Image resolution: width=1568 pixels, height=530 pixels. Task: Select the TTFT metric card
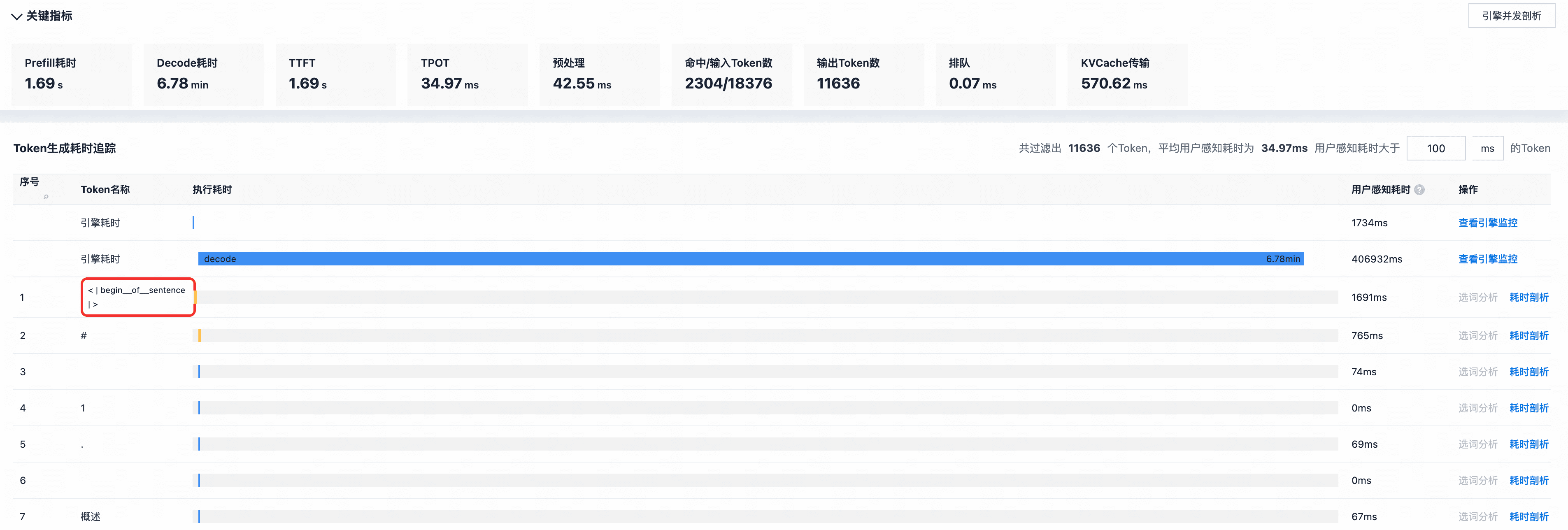pyautogui.click(x=335, y=75)
